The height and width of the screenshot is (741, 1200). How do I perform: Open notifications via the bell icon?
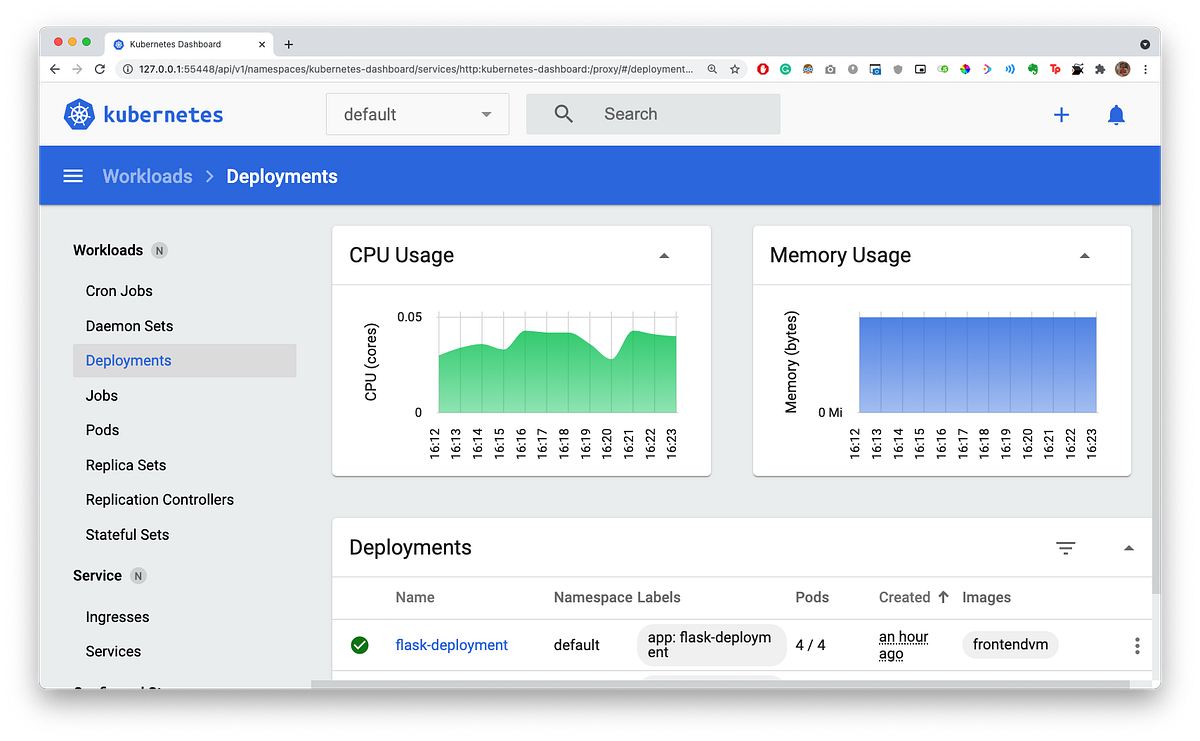tap(1116, 115)
